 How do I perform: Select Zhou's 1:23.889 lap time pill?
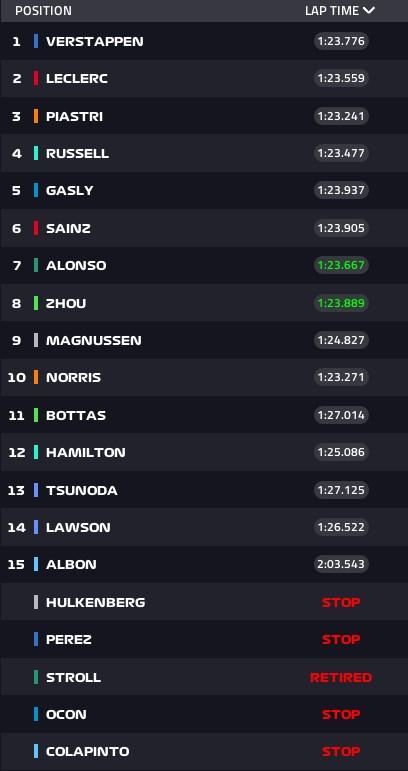[x=341, y=303]
